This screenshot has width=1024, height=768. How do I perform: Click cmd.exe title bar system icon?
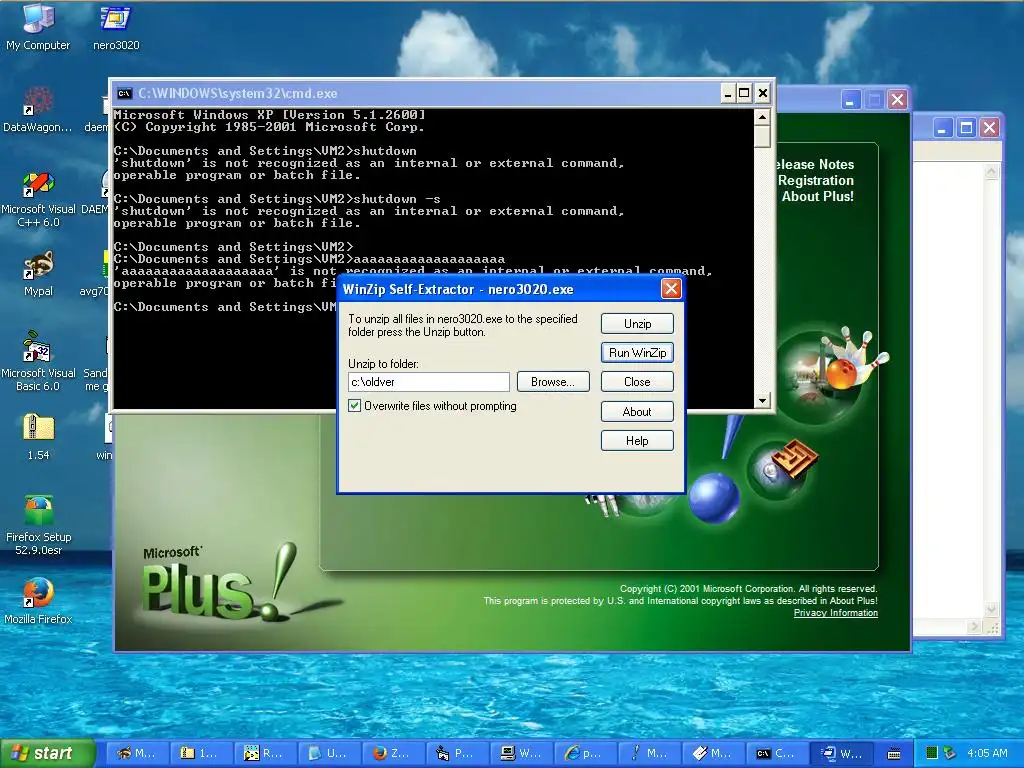coord(124,93)
